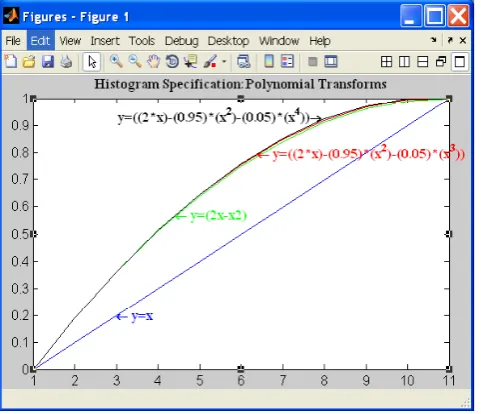Click the Show Plot Tools and Dock icon

[331, 62]
